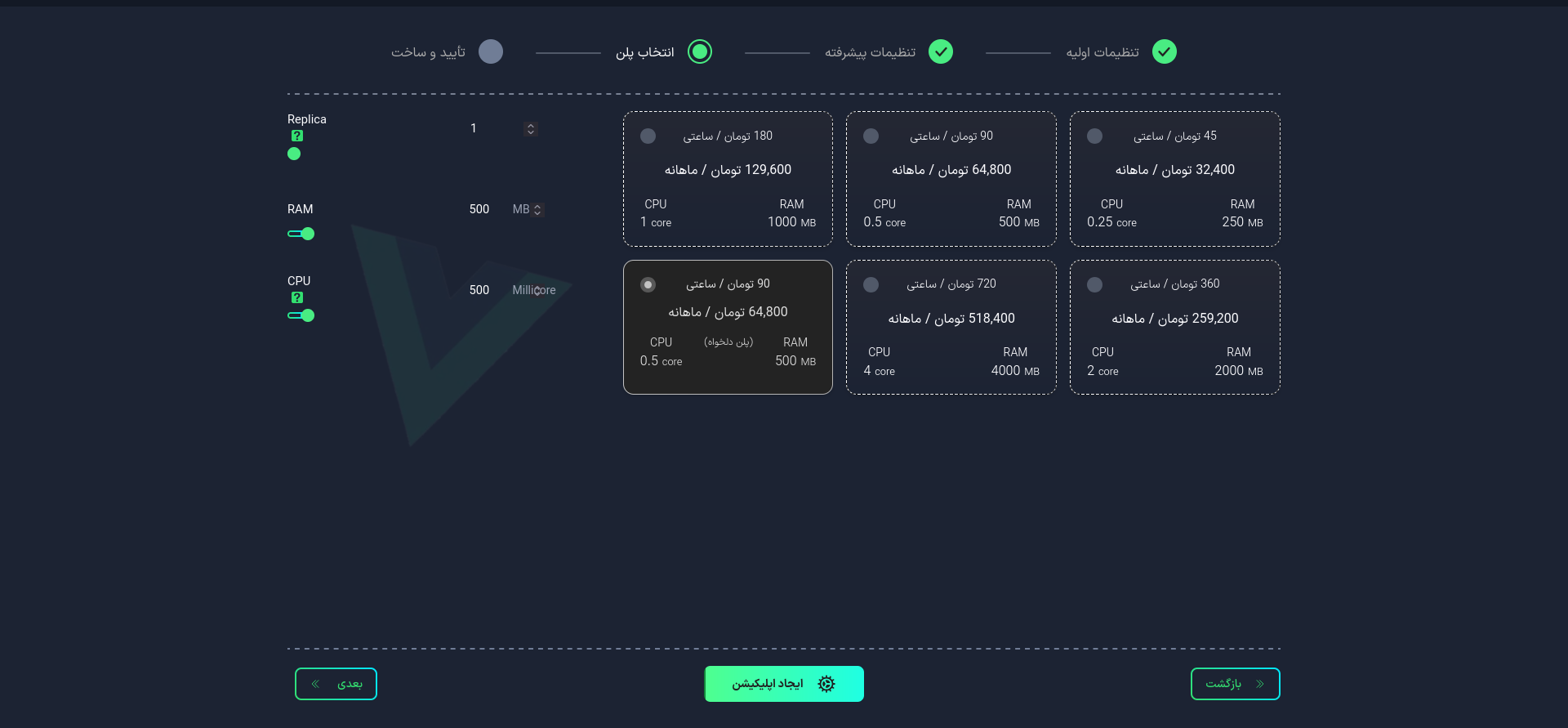This screenshot has height=728, width=1568.
Task: Click the gray step circle for تأیید و ساخت
Action: pyautogui.click(x=491, y=51)
